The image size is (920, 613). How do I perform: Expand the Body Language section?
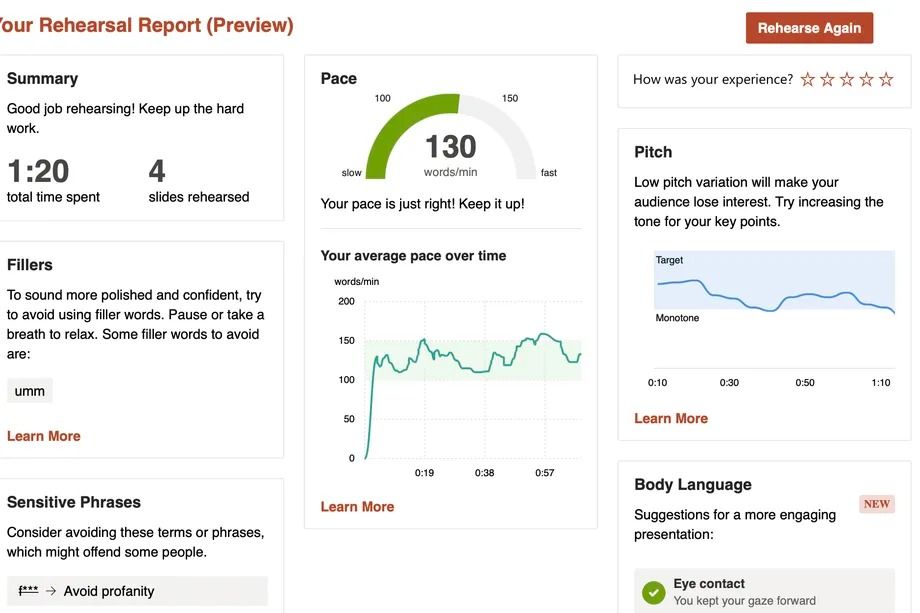[692, 484]
